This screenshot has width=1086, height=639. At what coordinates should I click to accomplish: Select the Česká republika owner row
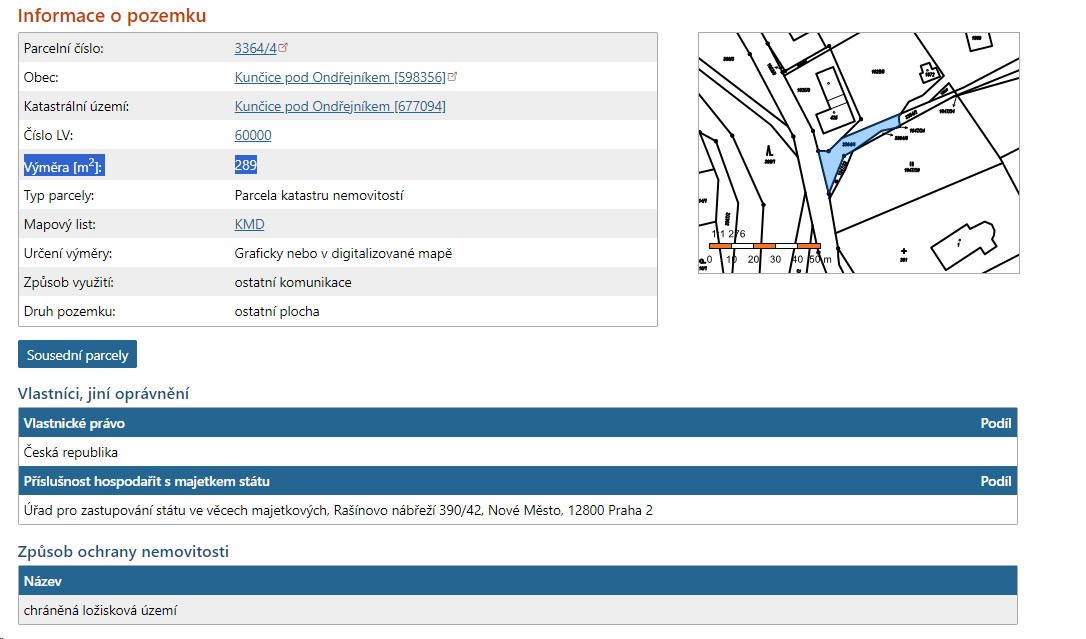[71, 452]
